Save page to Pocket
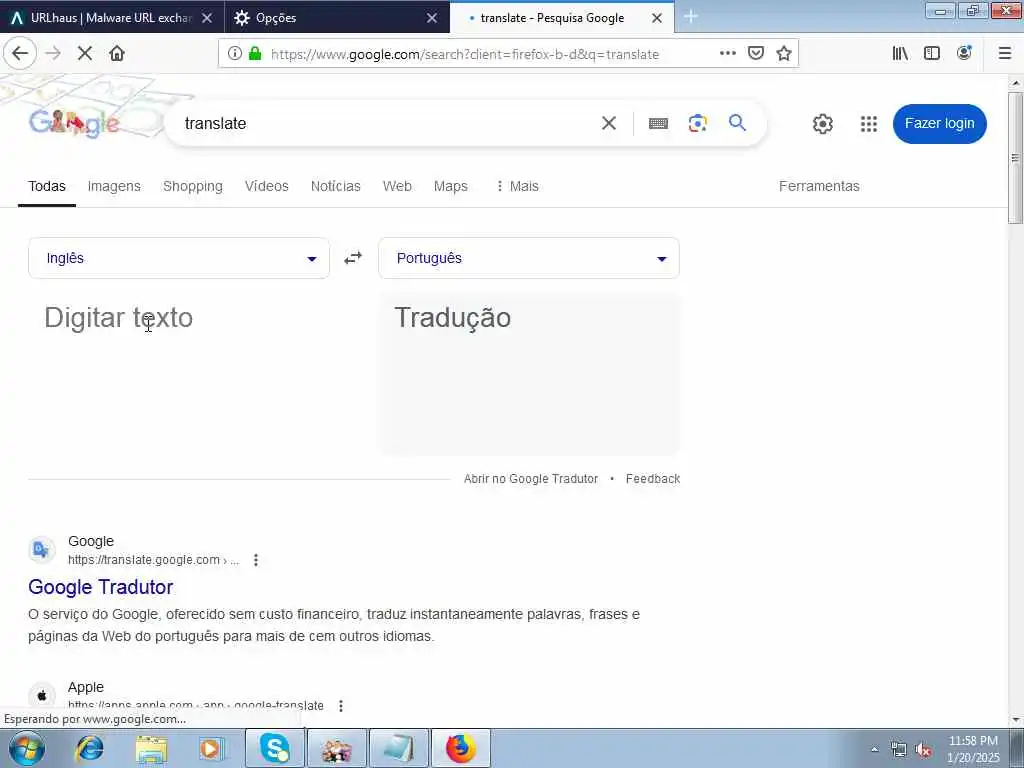This screenshot has width=1024, height=768. (756, 54)
